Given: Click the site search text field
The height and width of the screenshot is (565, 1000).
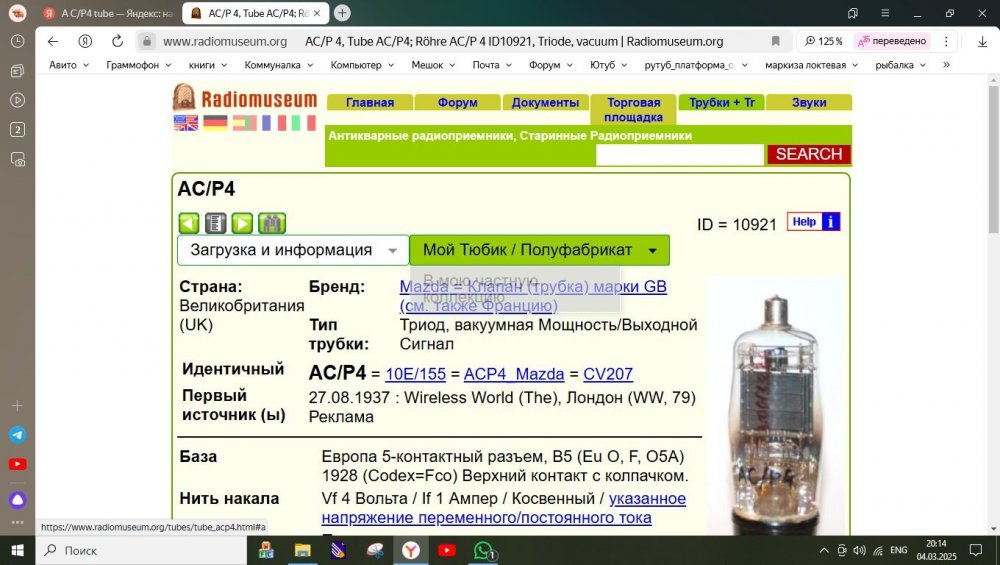Looking at the screenshot, I should pyautogui.click(x=679, y=154).
